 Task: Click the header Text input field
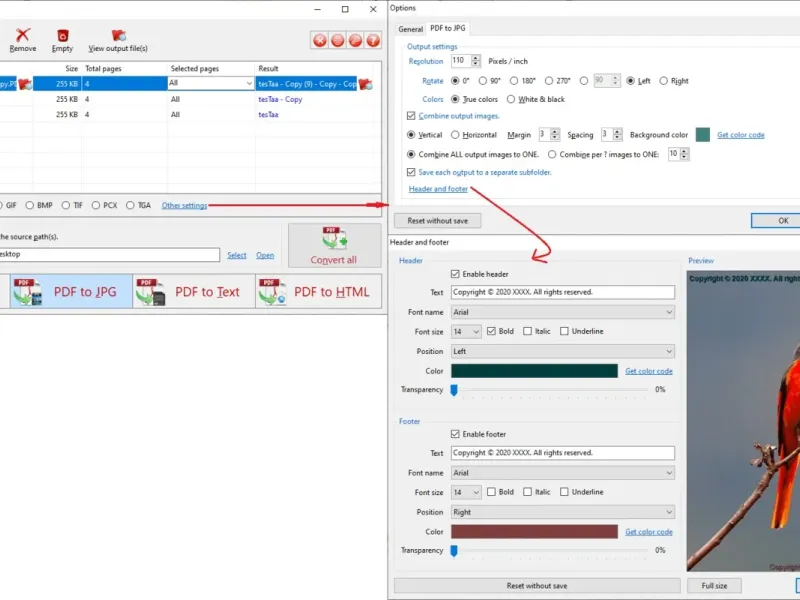[563, 292]
